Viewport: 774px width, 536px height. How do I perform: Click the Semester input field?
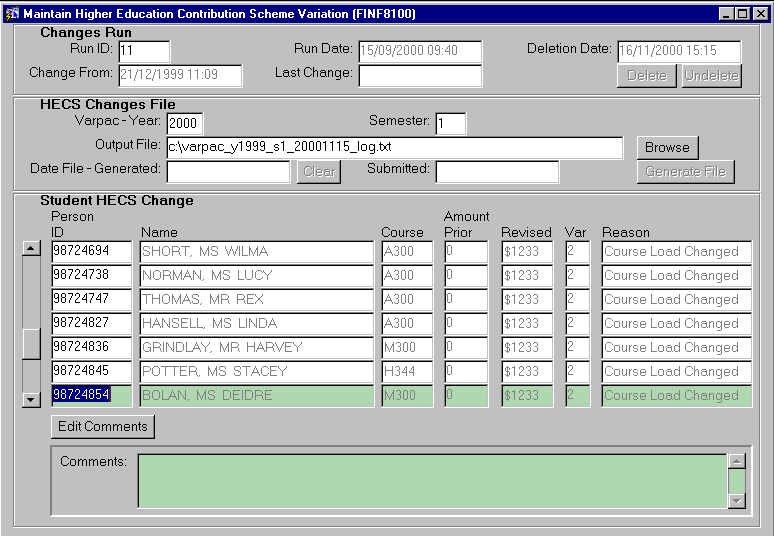click(x=450, y=123)
